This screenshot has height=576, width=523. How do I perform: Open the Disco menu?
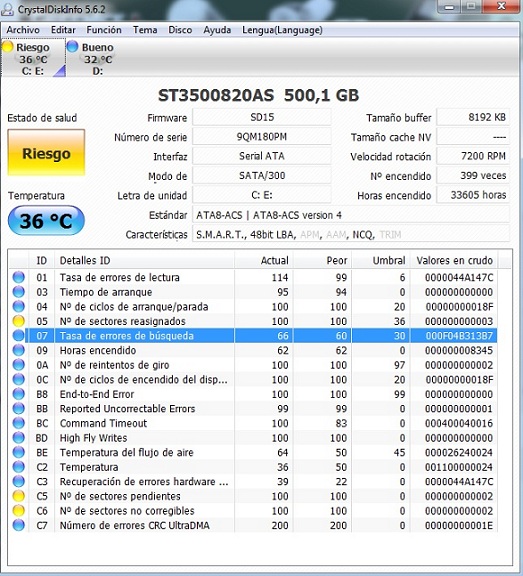point(180,30)
